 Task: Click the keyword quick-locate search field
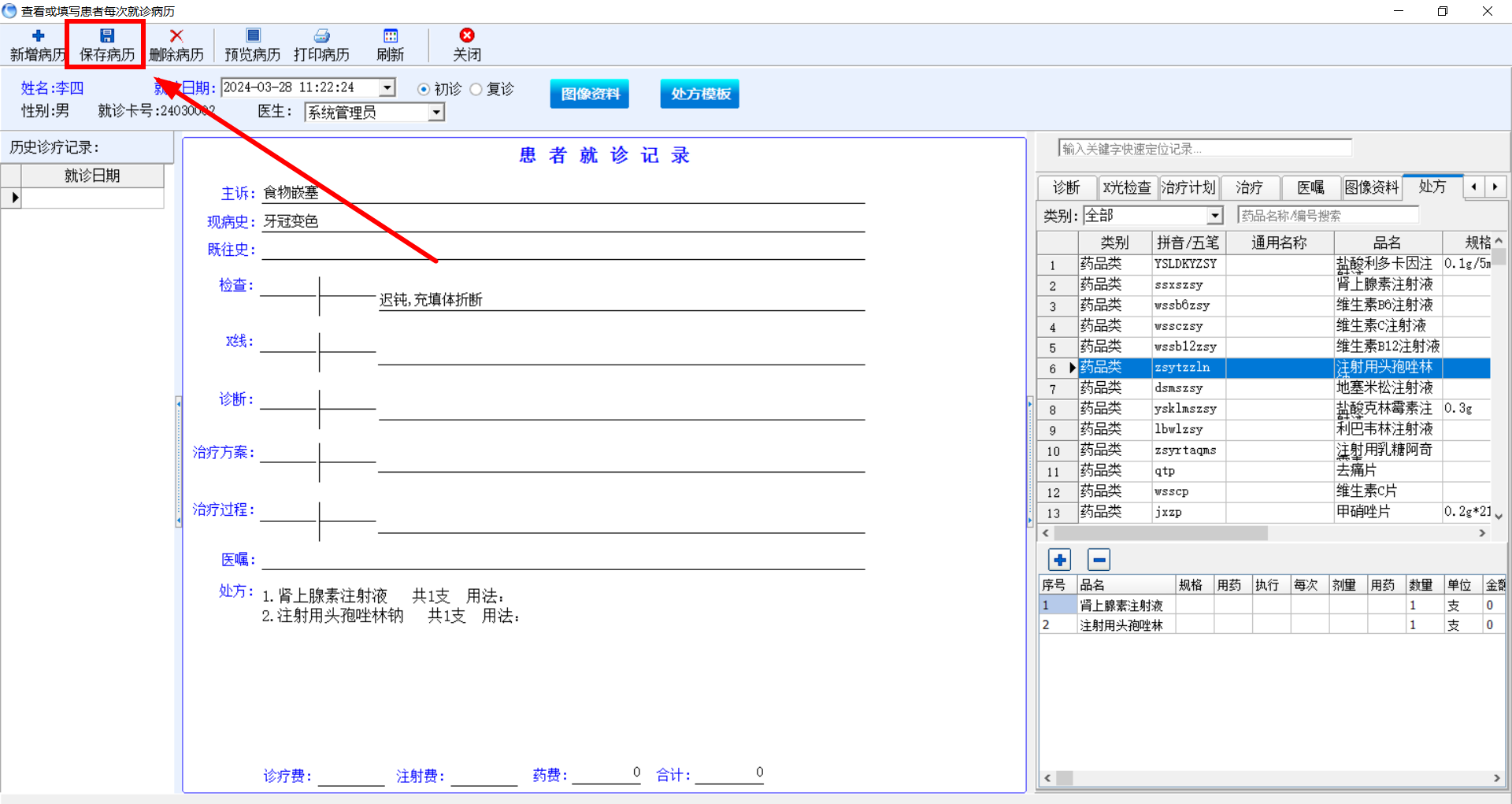tap(1205, 149)
